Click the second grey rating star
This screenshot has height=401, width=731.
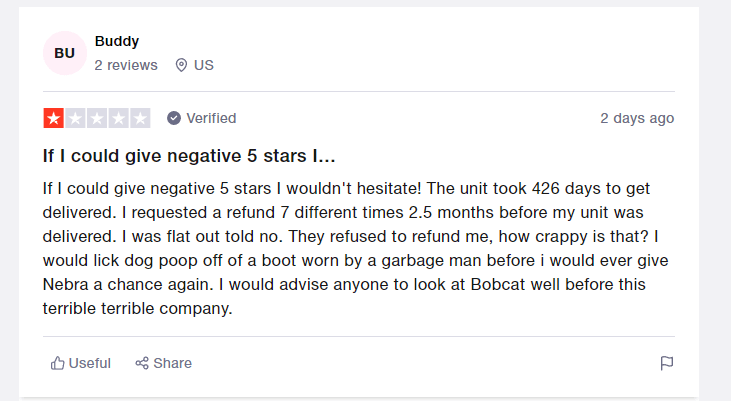coord(75,118)
